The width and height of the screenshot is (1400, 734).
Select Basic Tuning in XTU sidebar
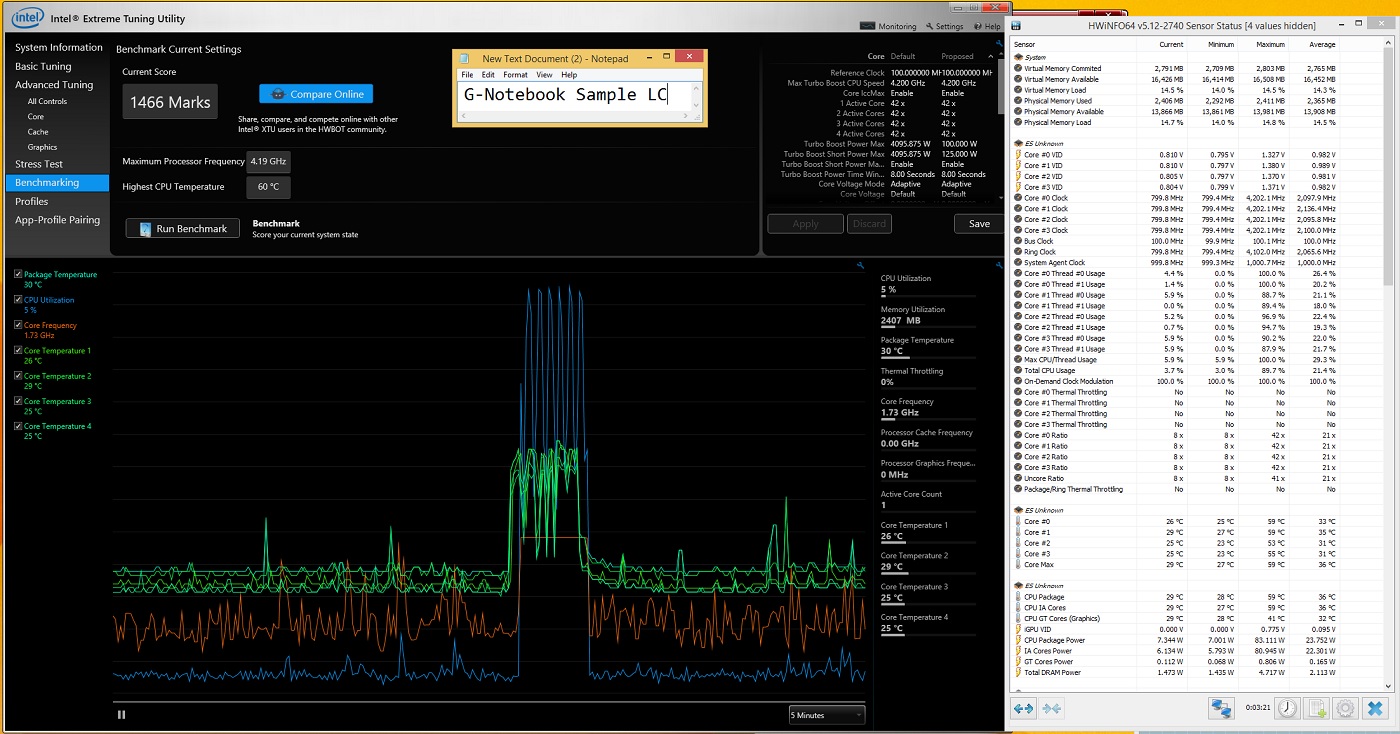tap(43, 66)
